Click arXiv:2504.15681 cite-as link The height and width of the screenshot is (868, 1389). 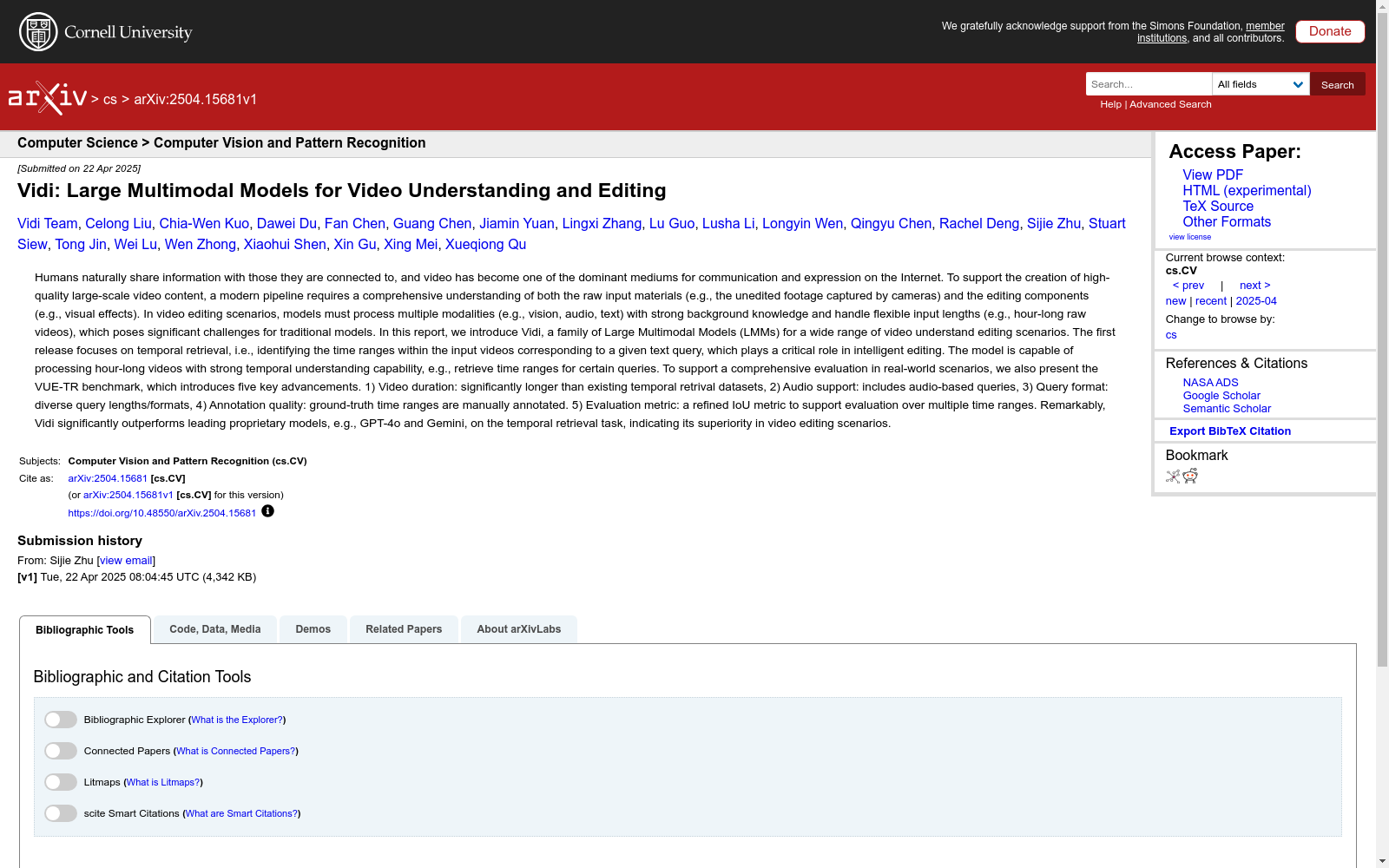pos(108,478)
